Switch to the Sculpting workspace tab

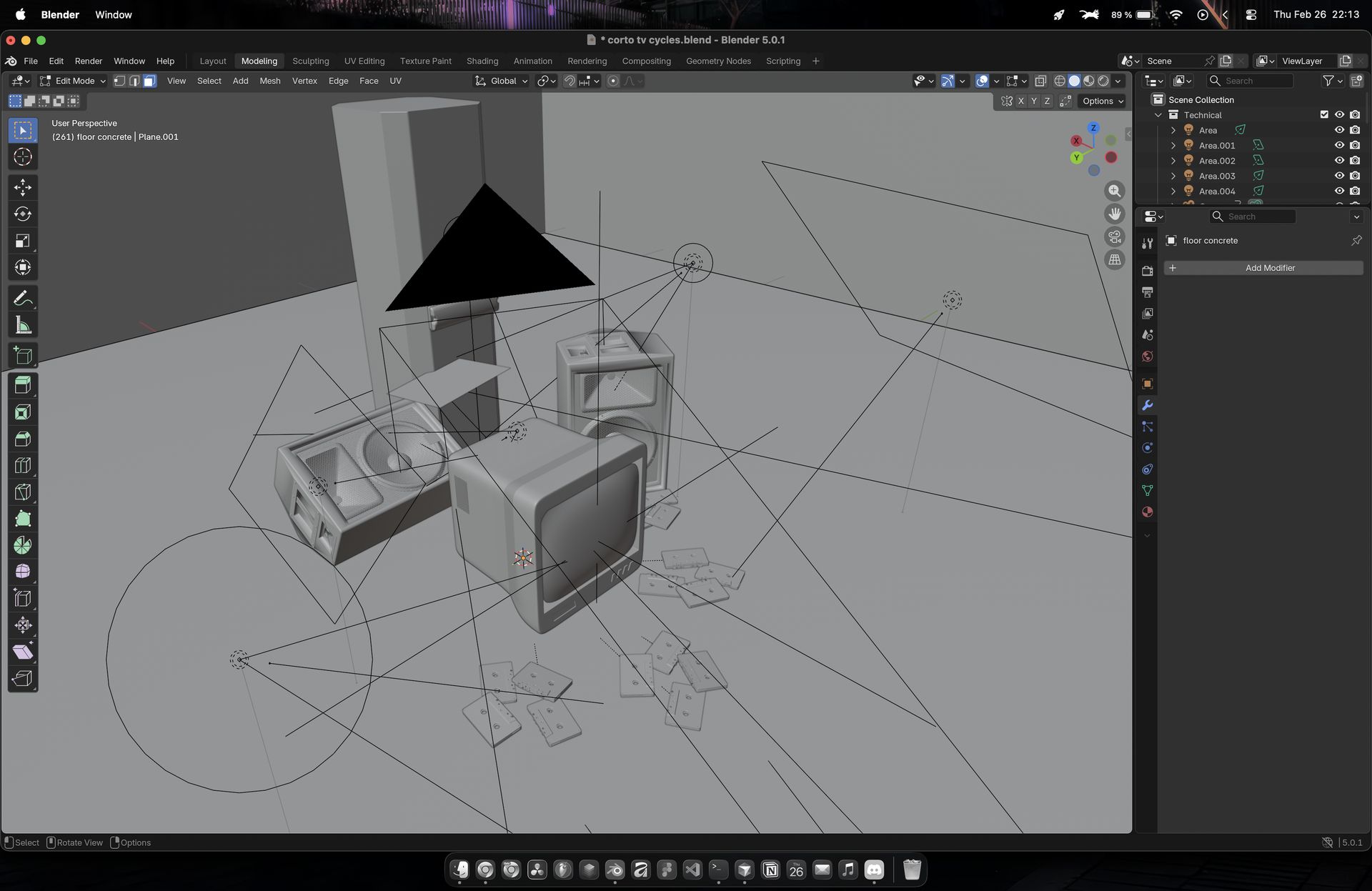click(x=310, y=61)
